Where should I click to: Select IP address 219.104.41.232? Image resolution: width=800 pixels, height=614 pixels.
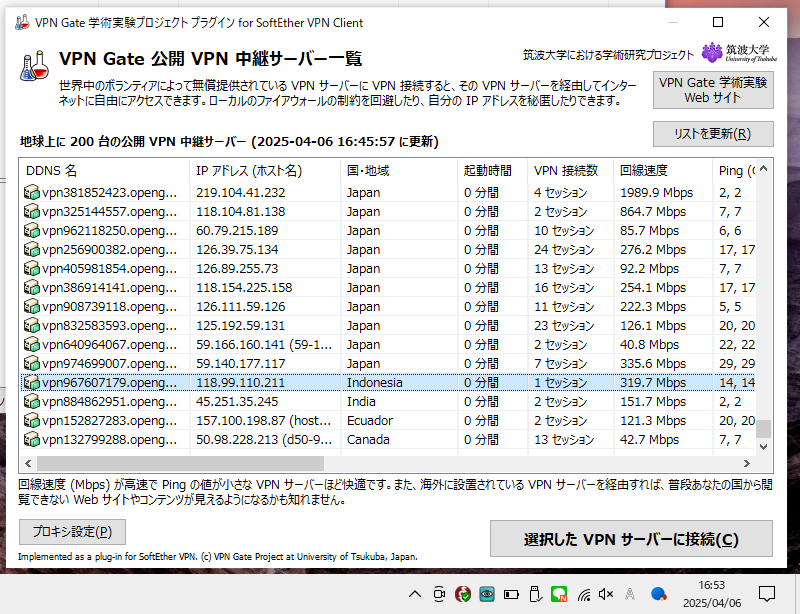point(241,192)
